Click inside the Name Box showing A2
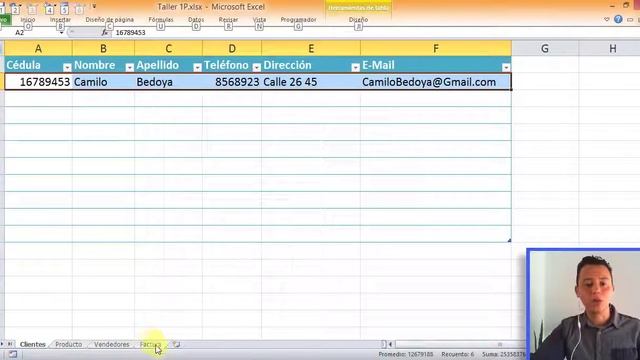Screen dimensions: 640x360 31,33
